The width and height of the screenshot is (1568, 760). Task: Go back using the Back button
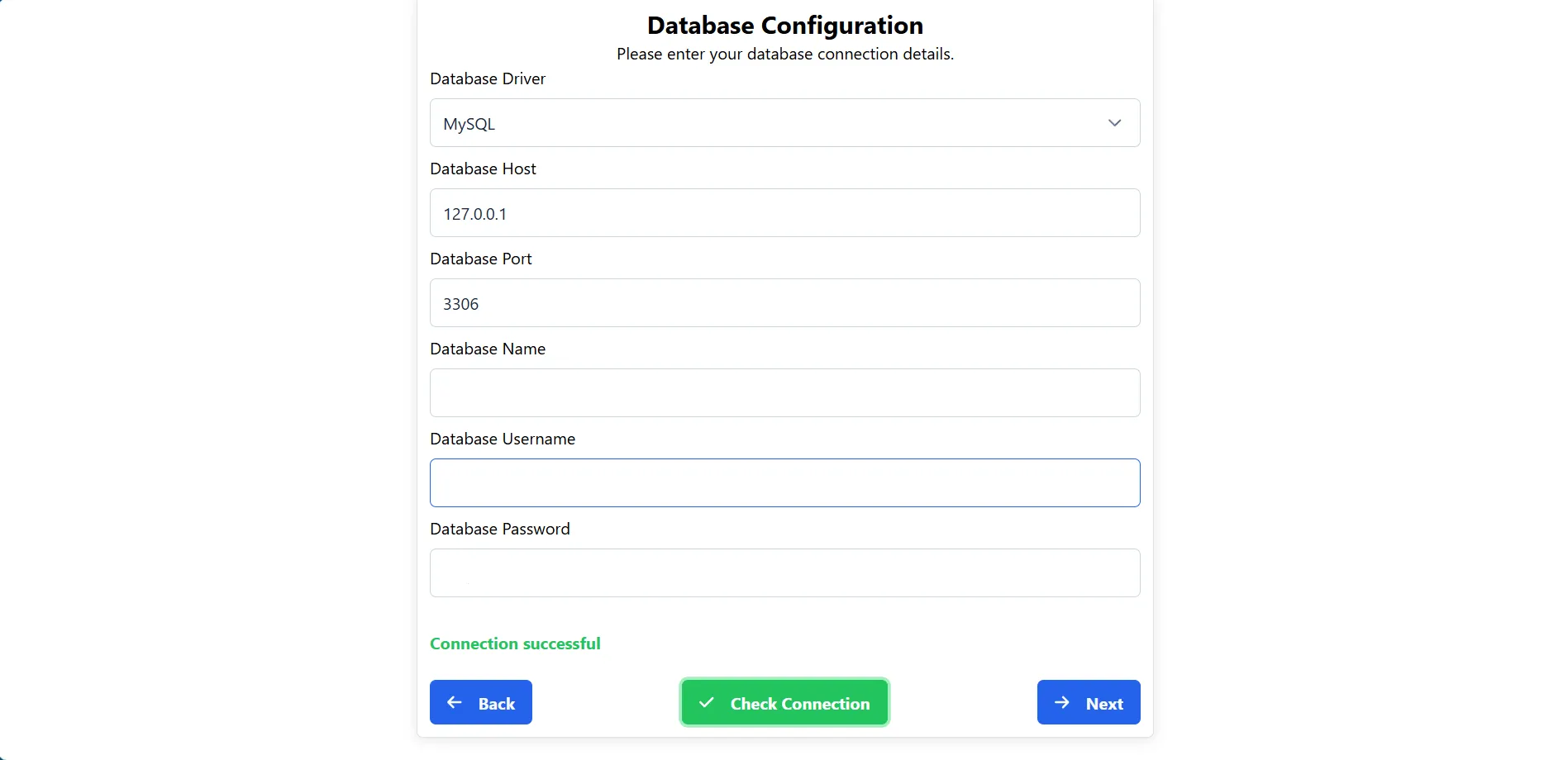tap(480, 702)
